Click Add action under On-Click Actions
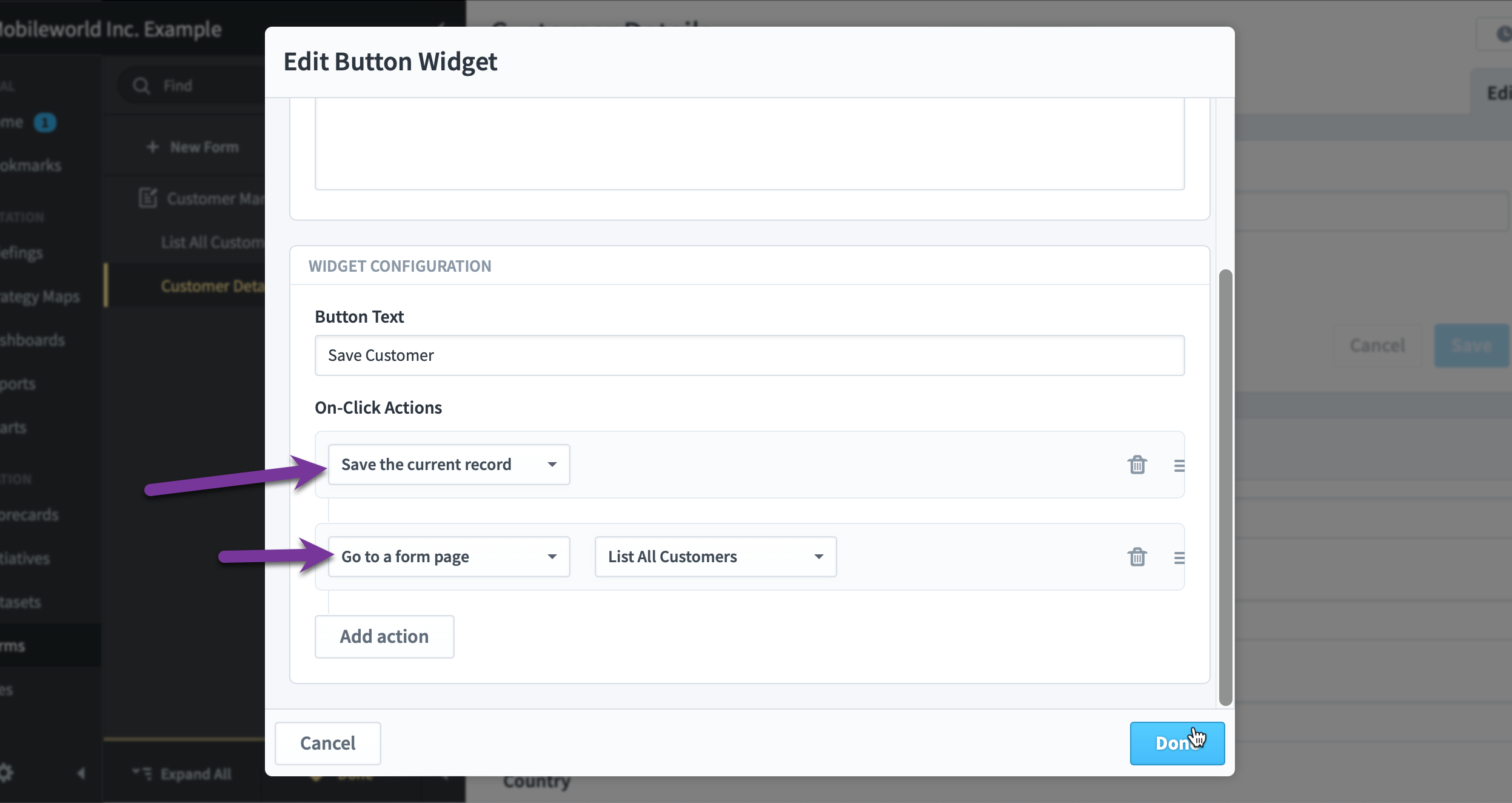Viewport: 1512px width, 803px height. pyautogui.click(x=384, y=636)
